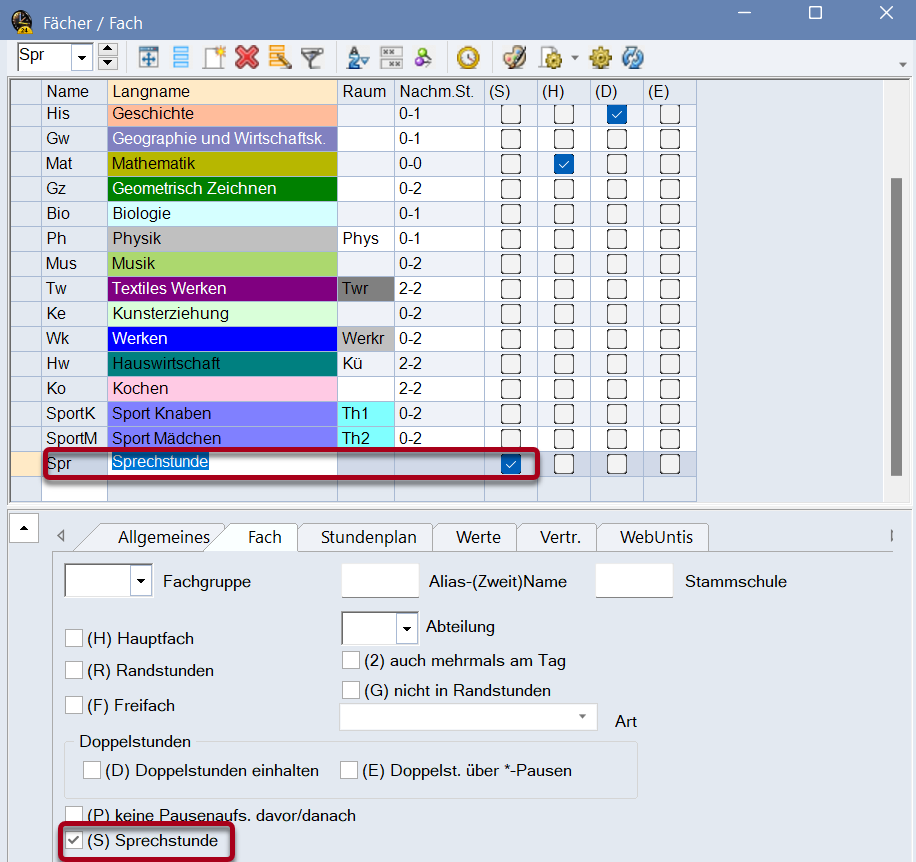Viewport: 916px width, 862px height.
Task: Enable the (H) Hauptfach checkbox
Action: (x=74, y=638)
